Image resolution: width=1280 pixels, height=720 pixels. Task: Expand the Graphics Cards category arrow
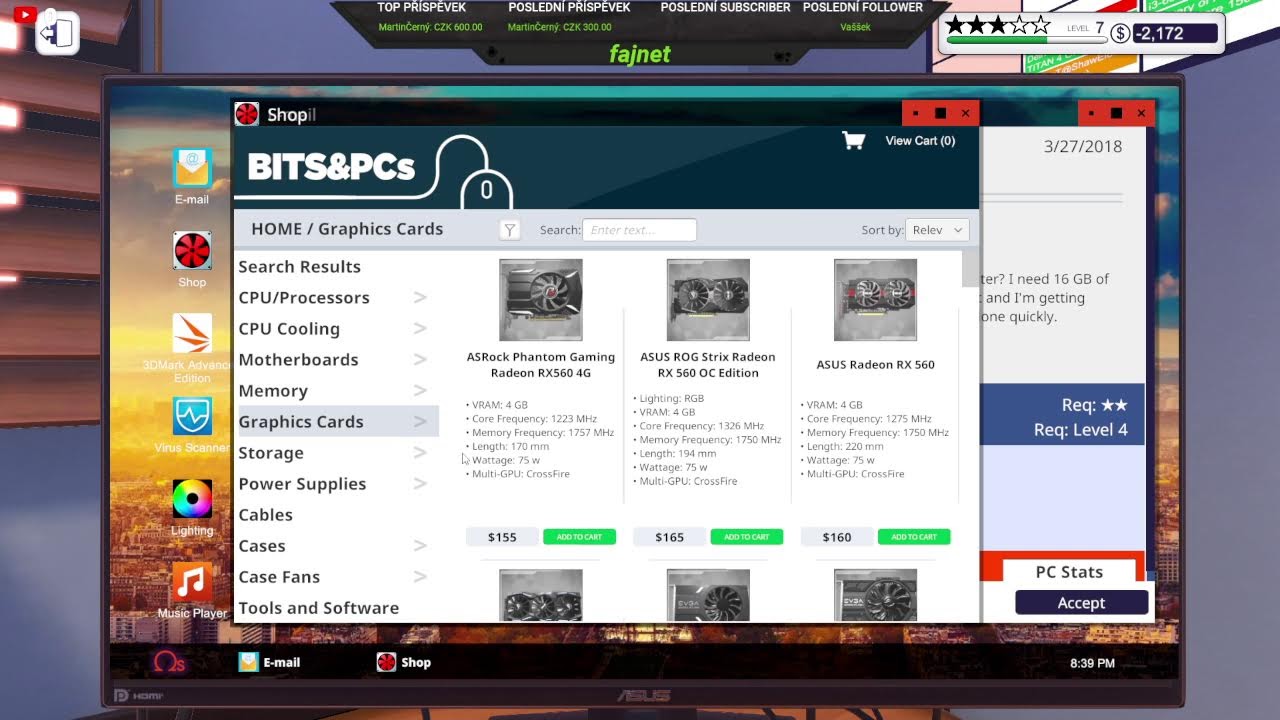(x=421, y=422)
